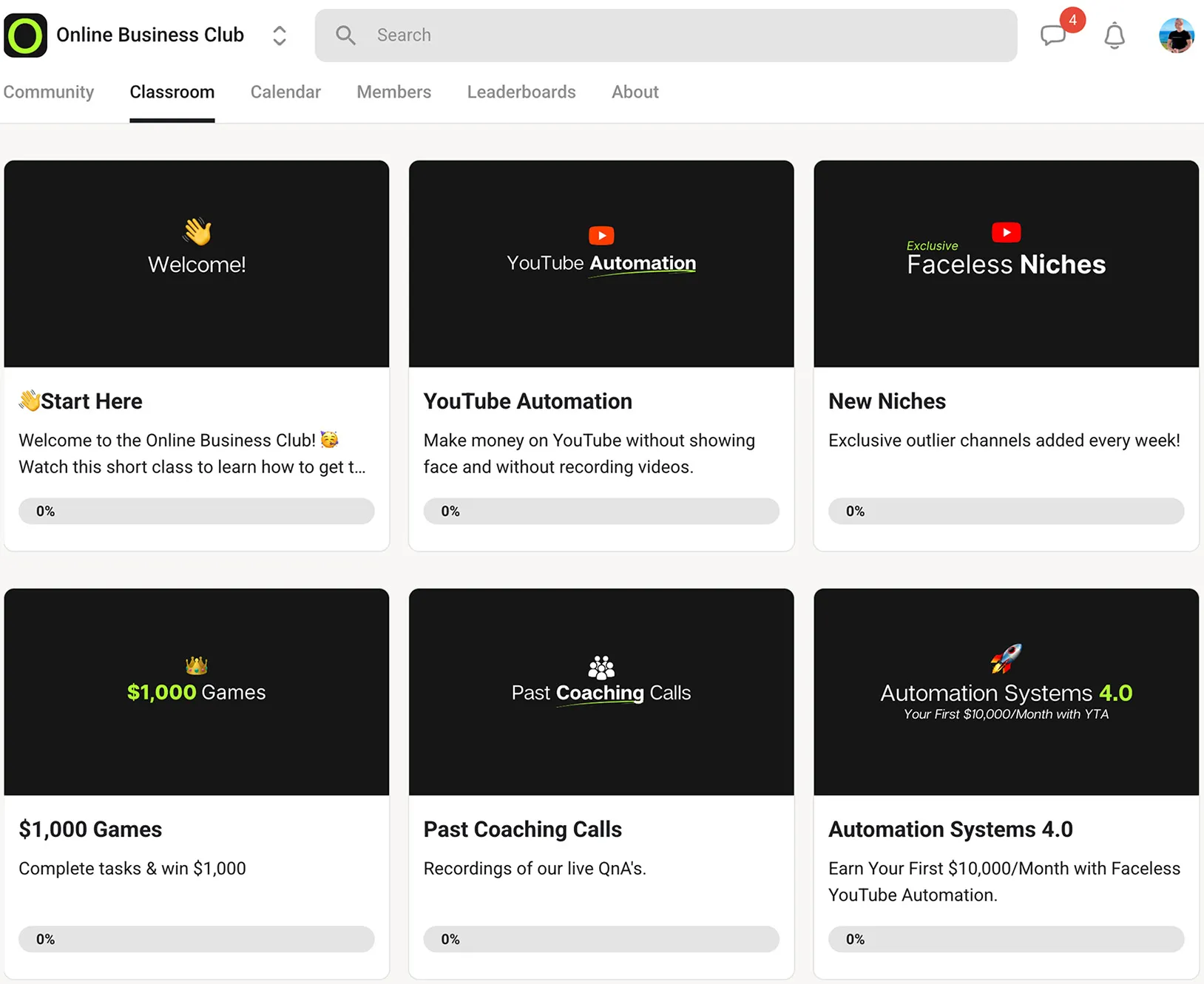Image resolution: width=1204 pixels, height=984 pixels.
Task: Click the search magnifier icon
Action: point(345,35)
